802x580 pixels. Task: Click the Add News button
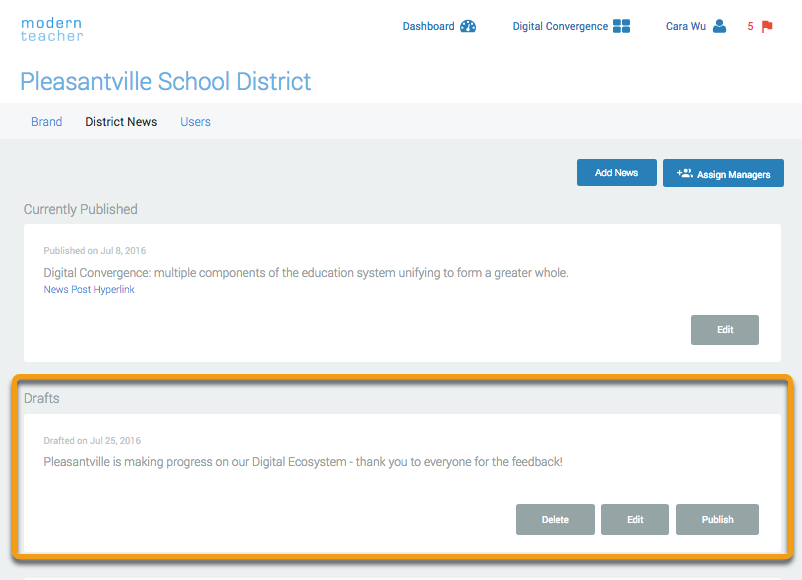(617, 172)
